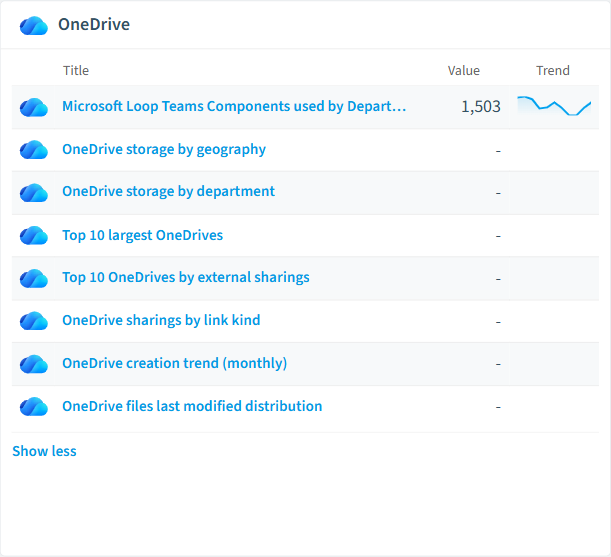
Task: Click the Value column header
Action: (x=464, y=71)
